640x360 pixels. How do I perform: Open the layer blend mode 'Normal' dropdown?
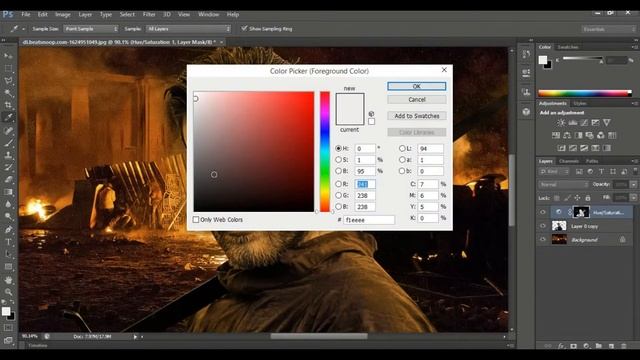[563, 184]
